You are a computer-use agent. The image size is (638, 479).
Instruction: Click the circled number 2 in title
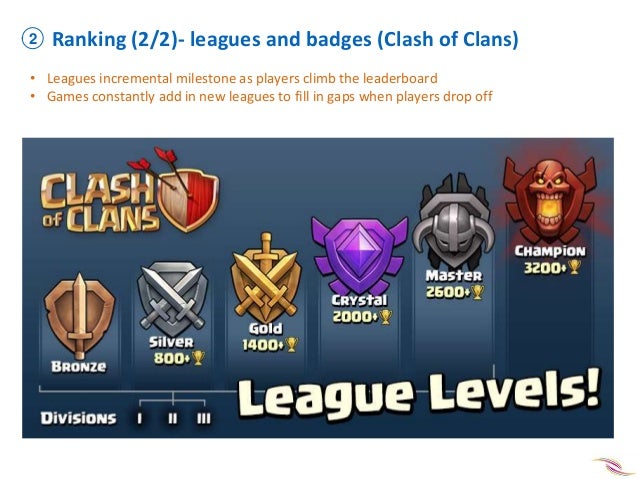point(32,39)
